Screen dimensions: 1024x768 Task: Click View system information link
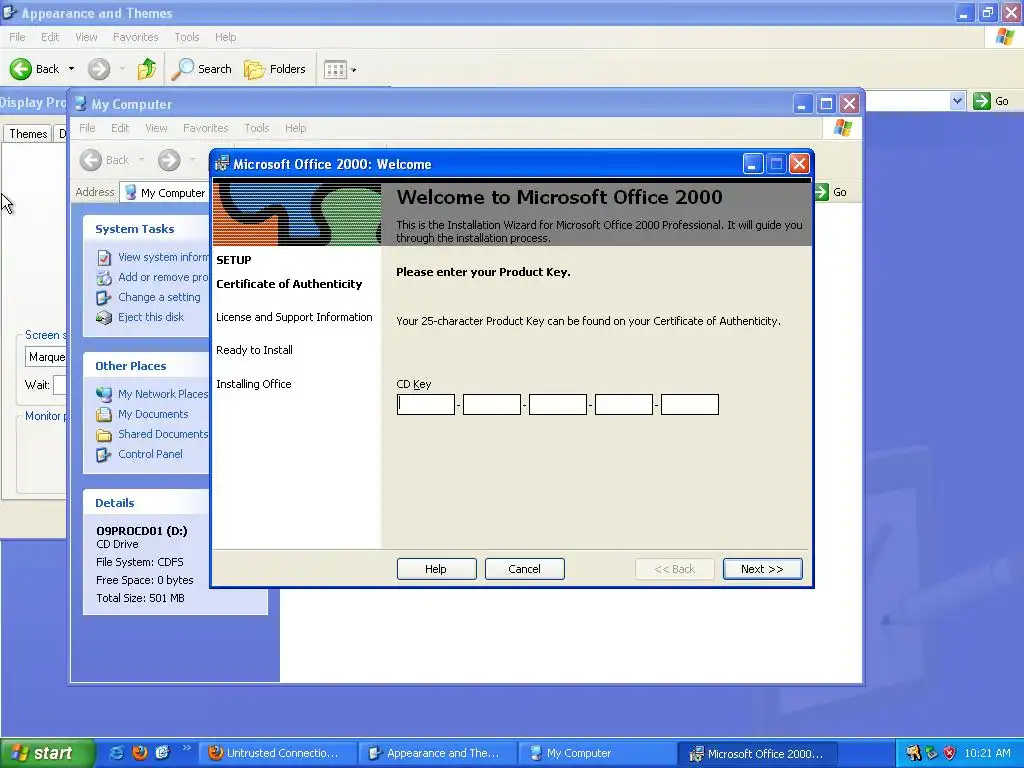(163, 257)
